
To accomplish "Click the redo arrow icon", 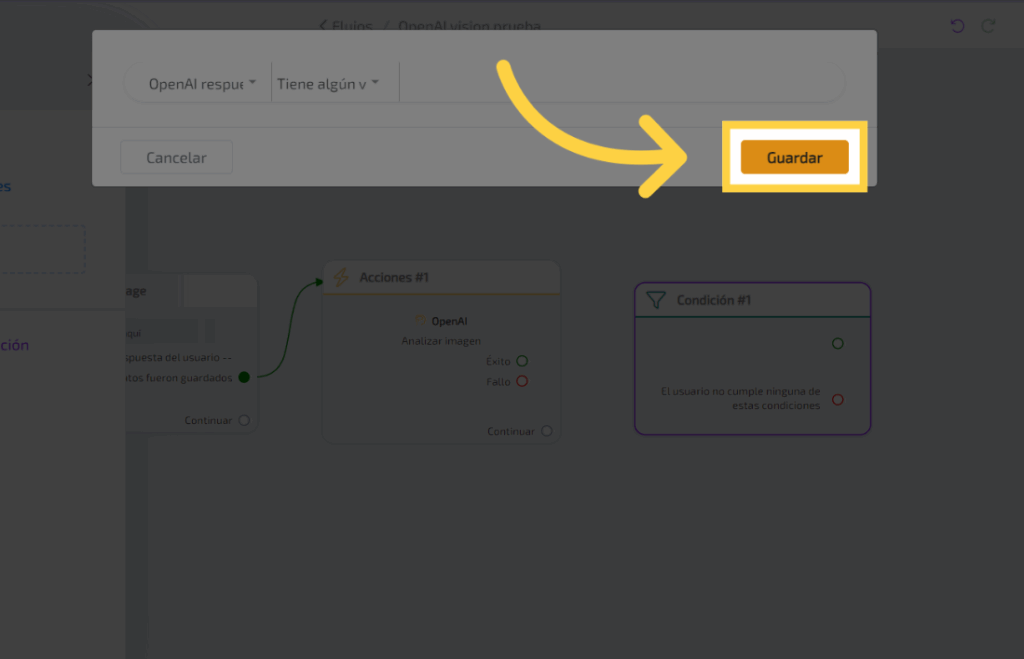I will [x=989, y=26].
